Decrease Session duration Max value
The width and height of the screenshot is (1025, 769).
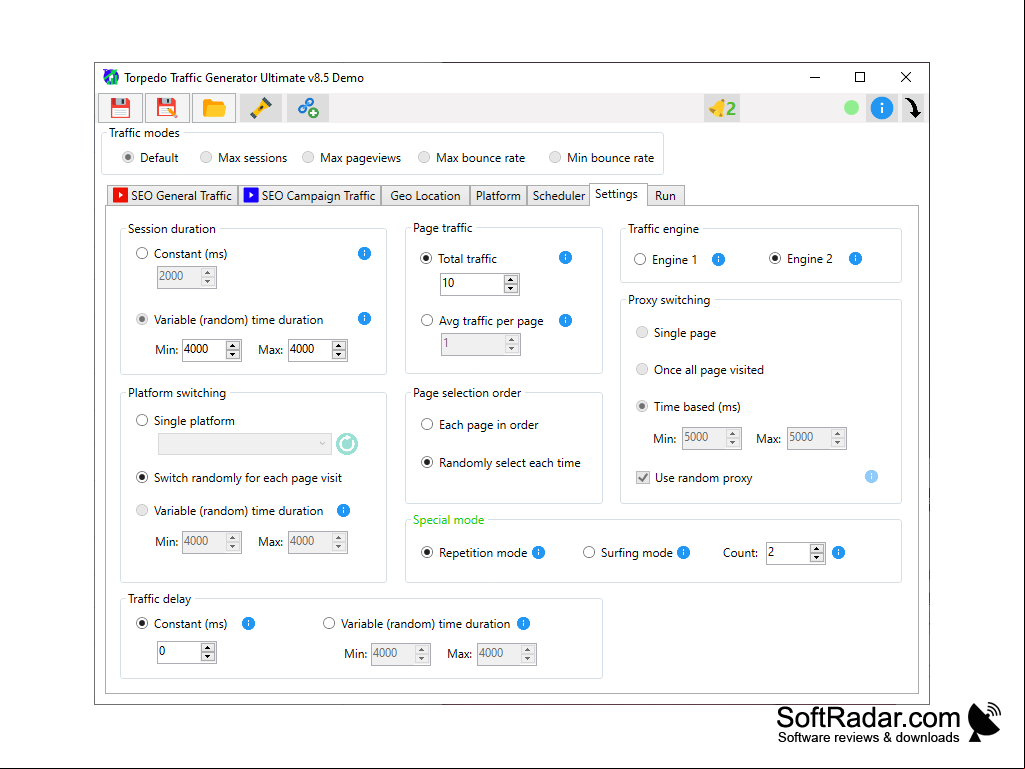click(x=339, y=354)
